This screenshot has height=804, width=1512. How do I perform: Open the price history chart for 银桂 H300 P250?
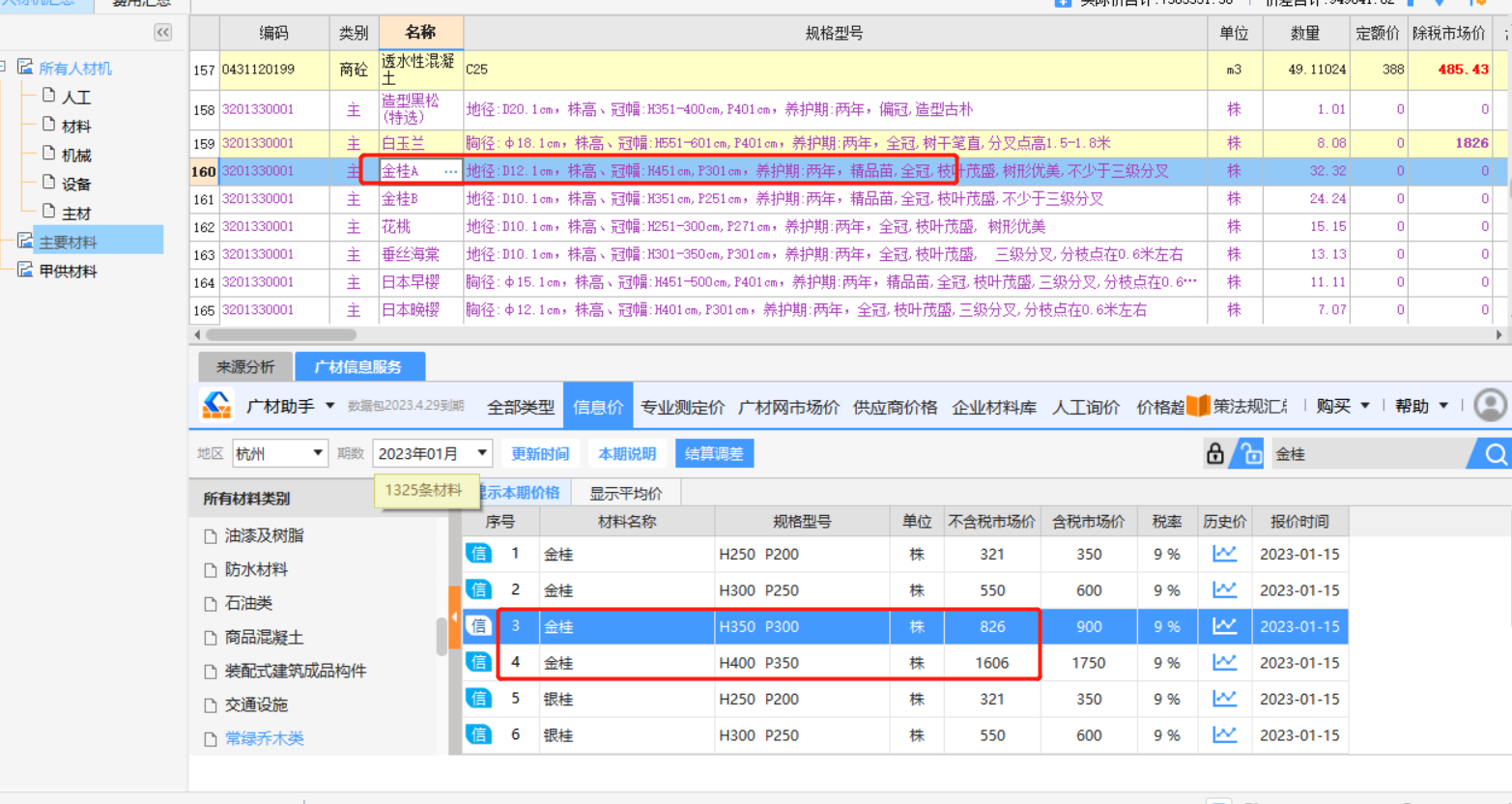point(1224,734)
